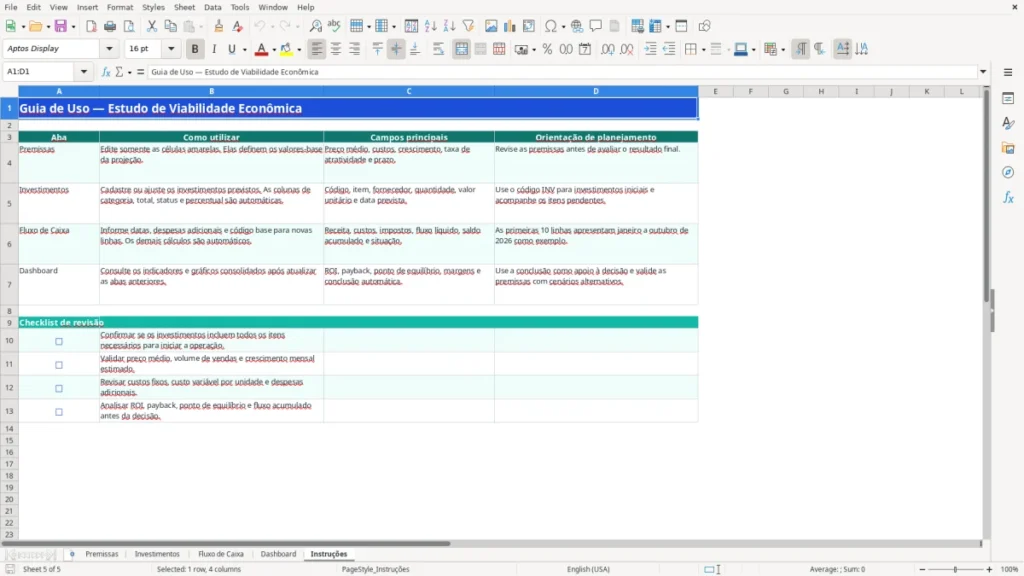Toggle Center Vertically alignment

[396, 49]
